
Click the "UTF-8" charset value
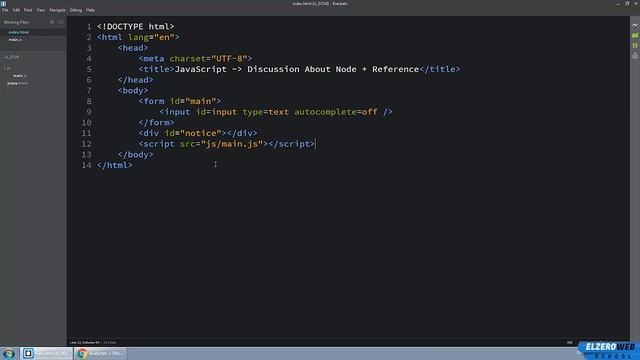tap(229, 58)
